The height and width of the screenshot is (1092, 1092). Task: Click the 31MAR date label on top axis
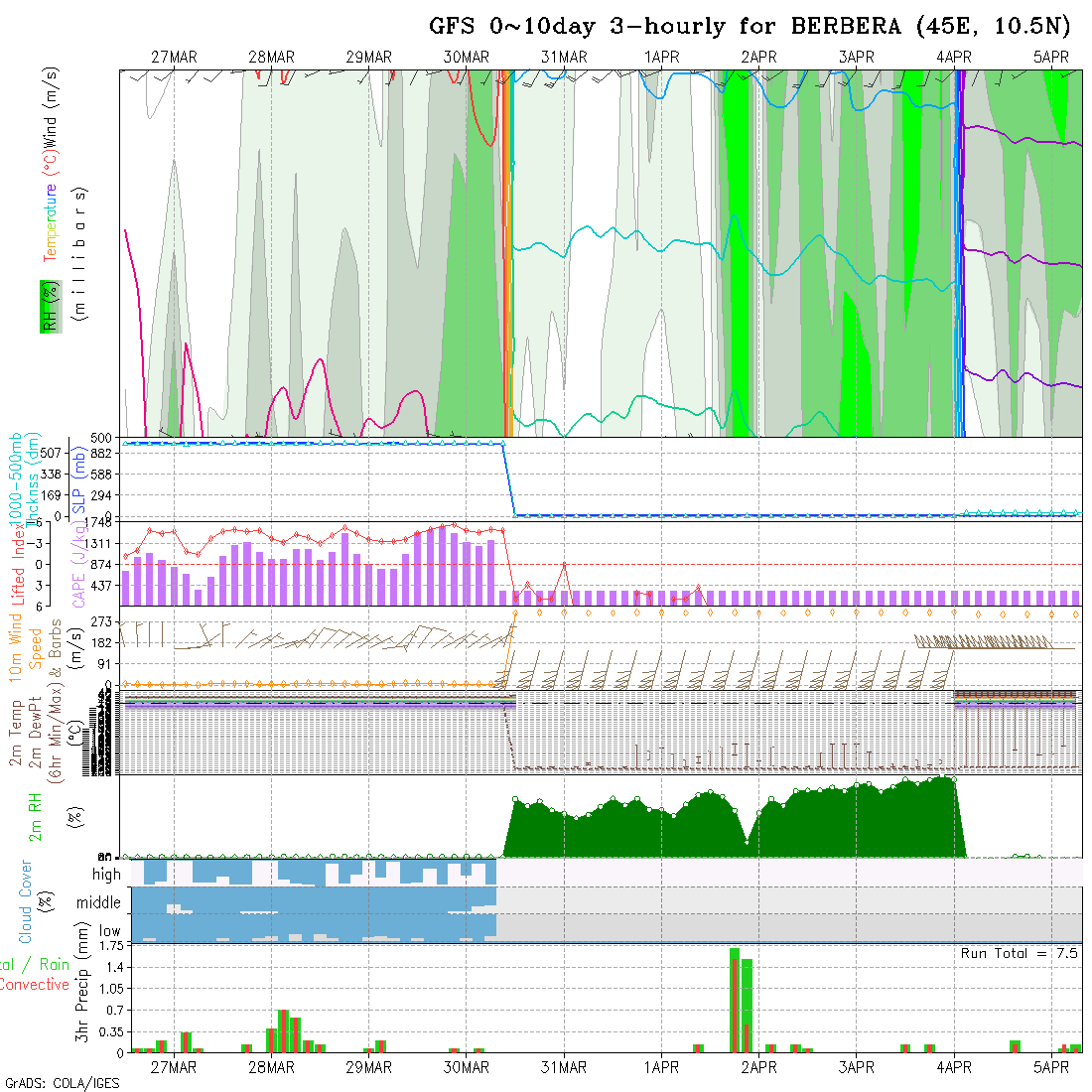tap(564, 58)
